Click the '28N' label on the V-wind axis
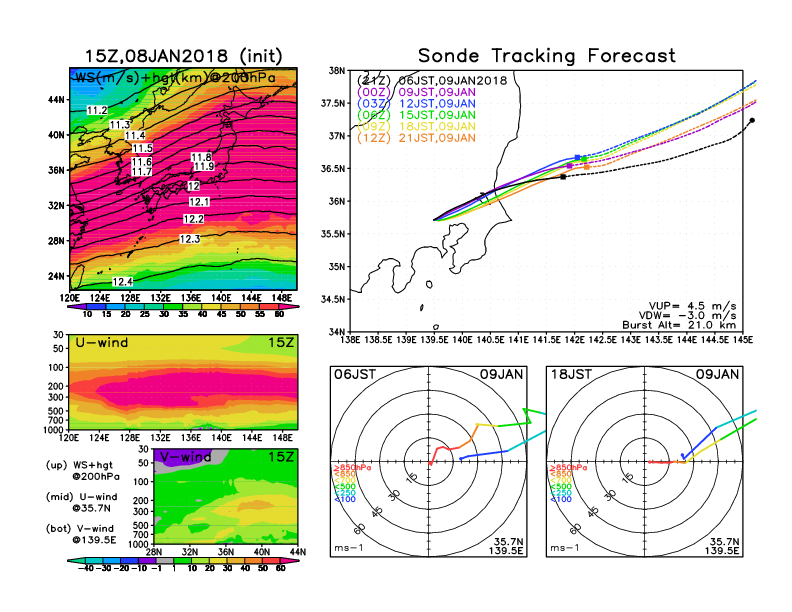The height and width of the screenshot is (612, 792). pos(154,552)
